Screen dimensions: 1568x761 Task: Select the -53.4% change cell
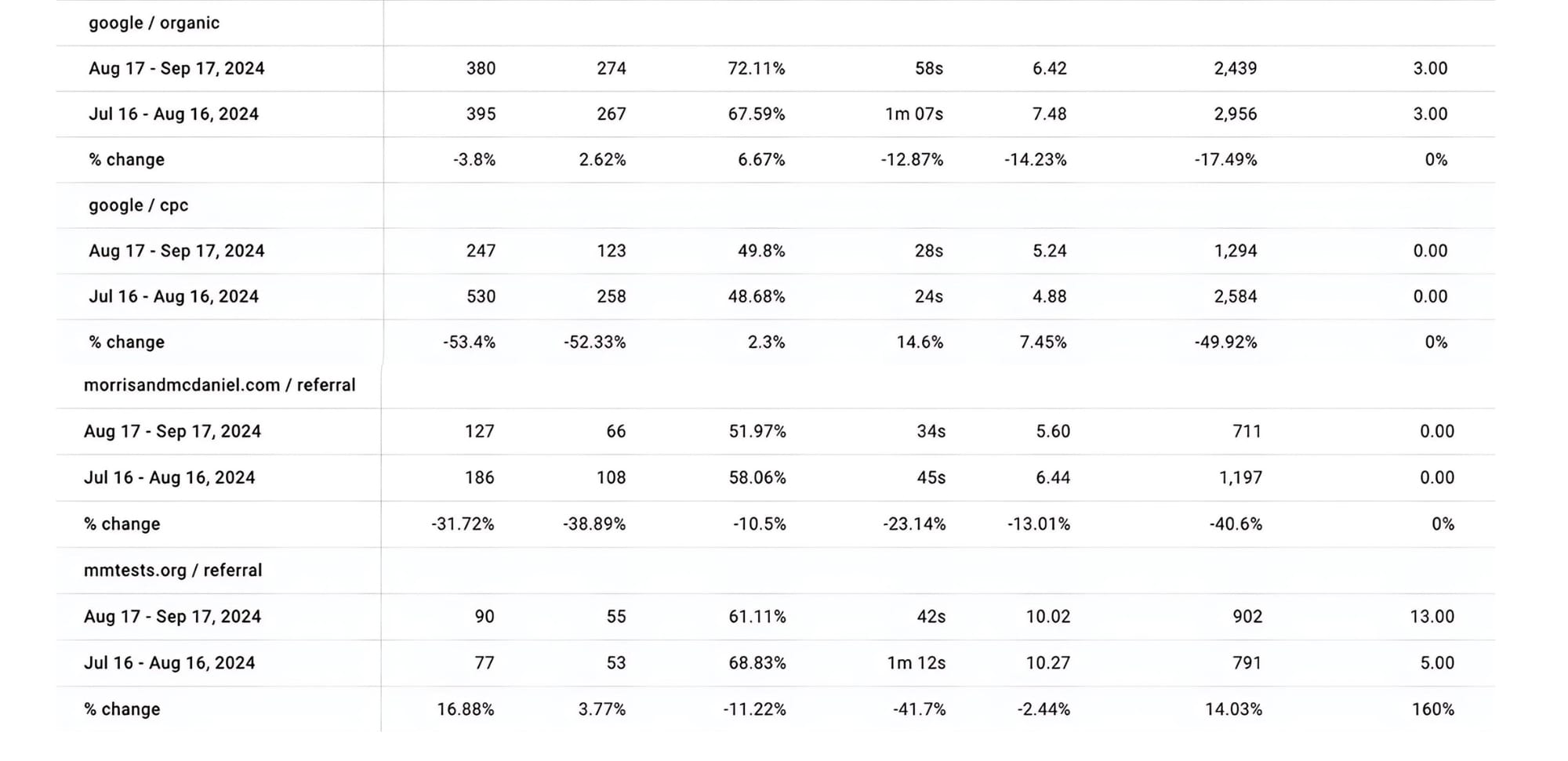(469, 342)
